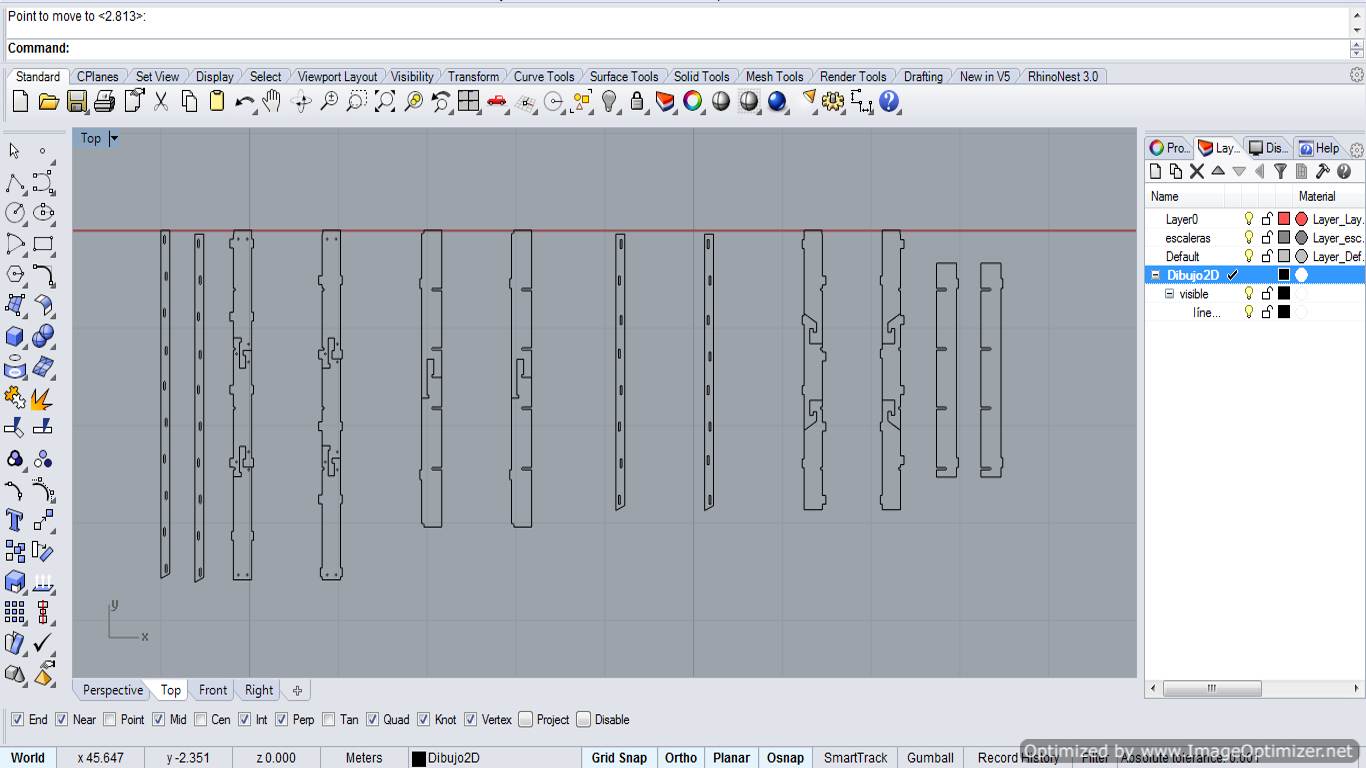
Task: Check the Disable osnap checkbox
Action: [x=584, y=720]
